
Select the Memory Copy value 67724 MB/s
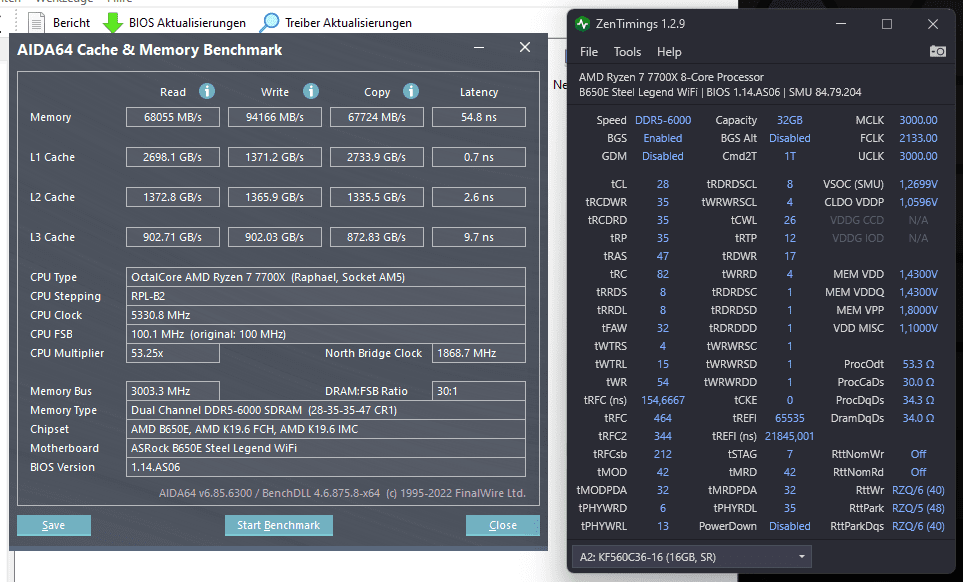[376, 117]
